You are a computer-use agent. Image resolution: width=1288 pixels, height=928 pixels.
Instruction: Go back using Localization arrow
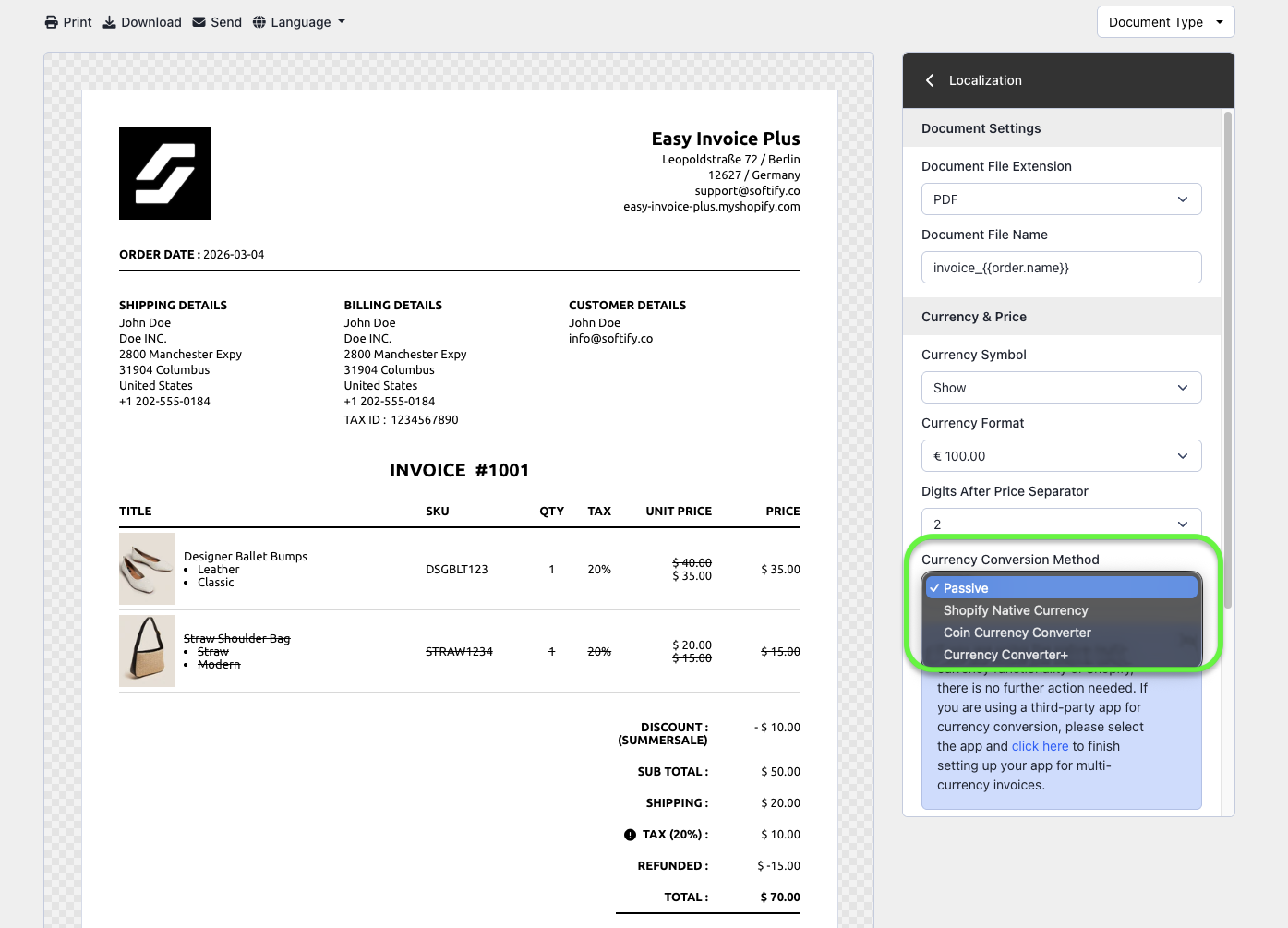coord(930,80)
